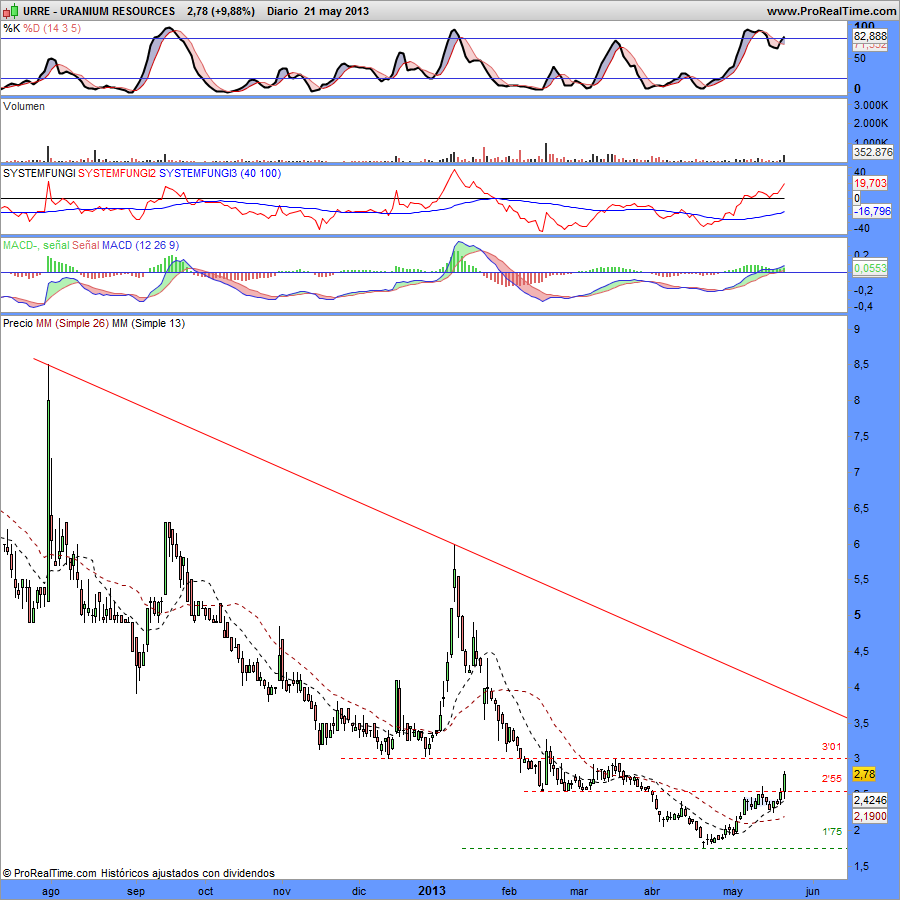Viewport: 900px width, 900px height.
Task: Click the '0,0553' MACD value tag
Action: tap(870, 268)
